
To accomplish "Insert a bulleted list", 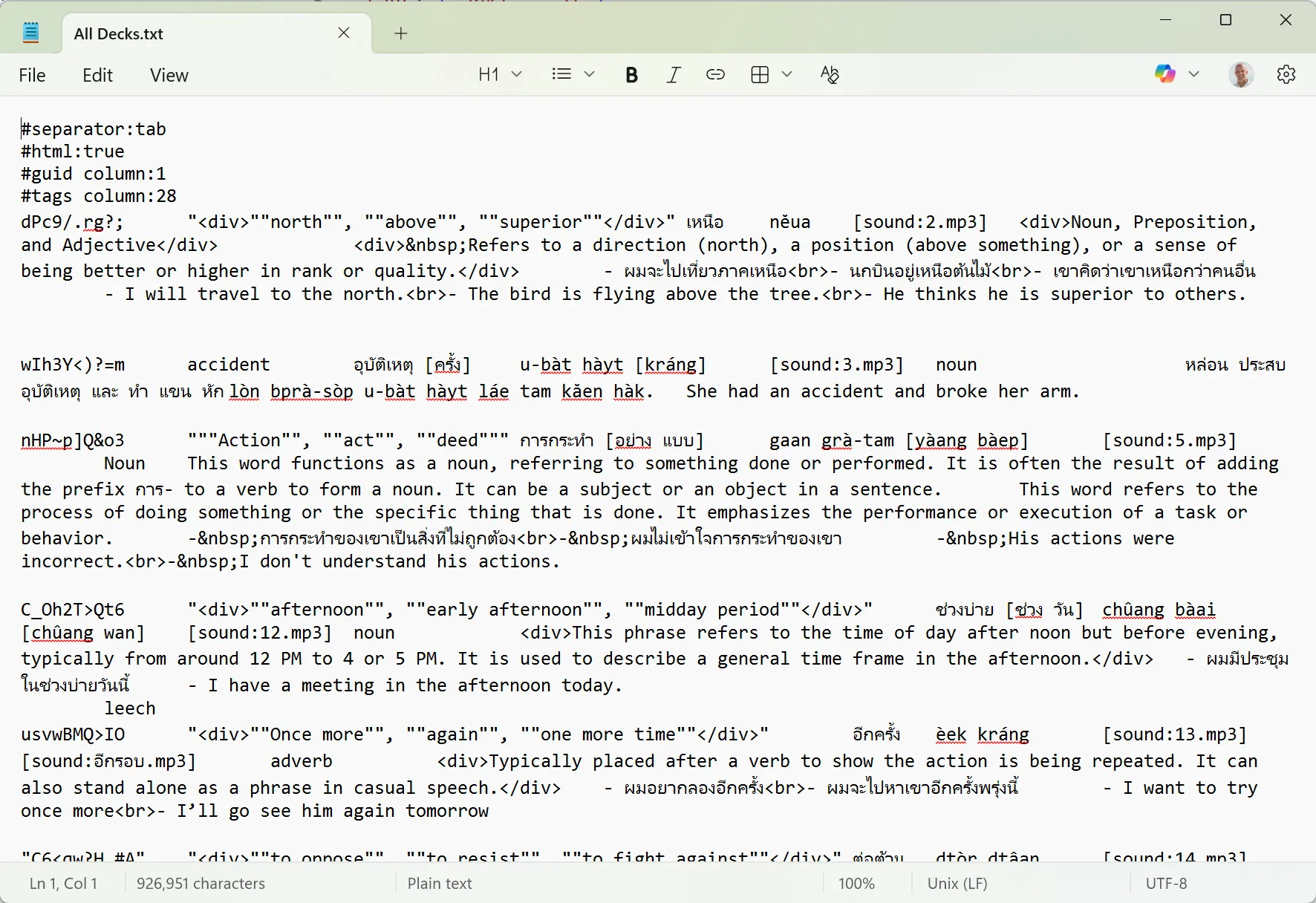I will pos(561,74).
